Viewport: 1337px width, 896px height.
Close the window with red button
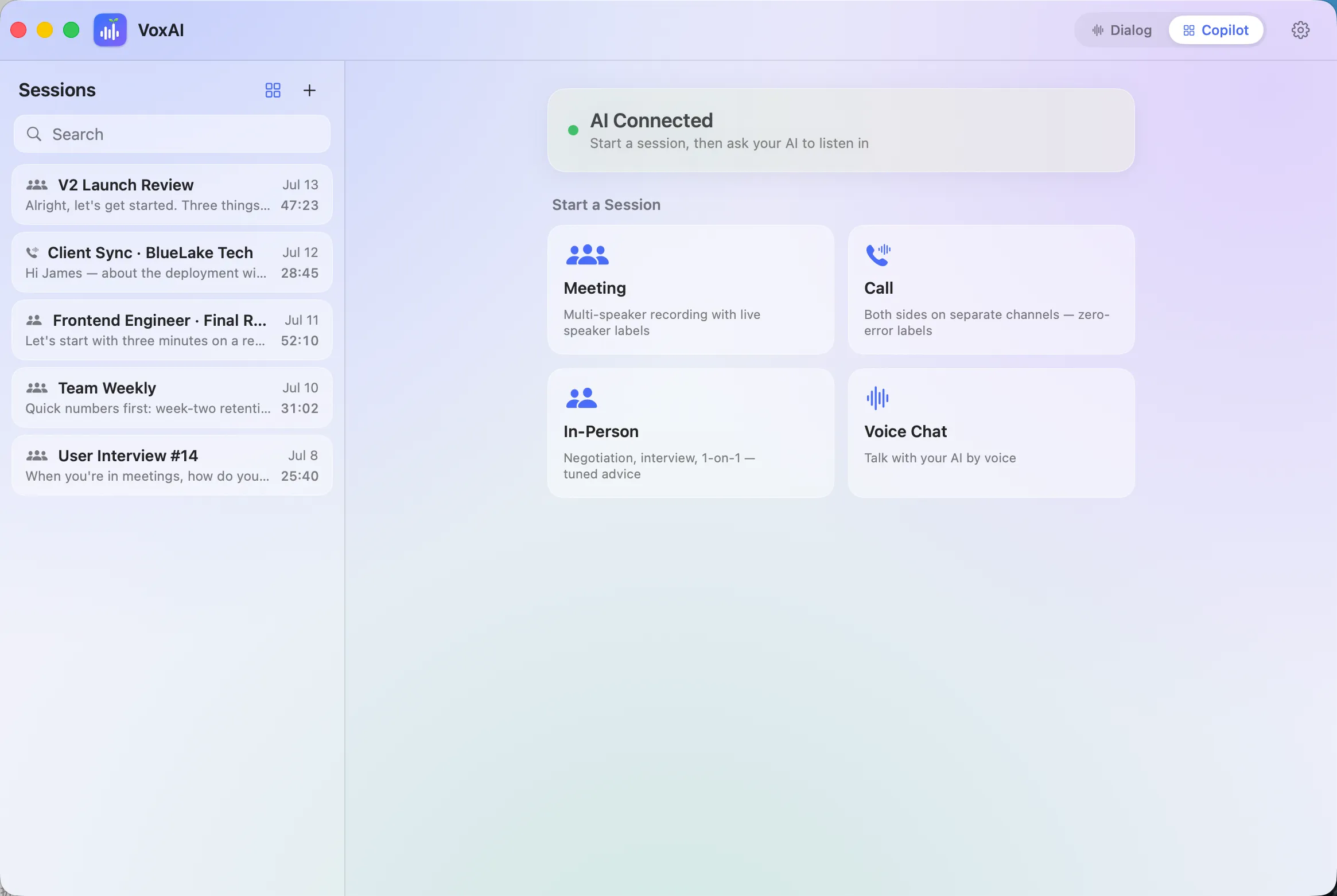pyautogui.click(x=18, y=30)
